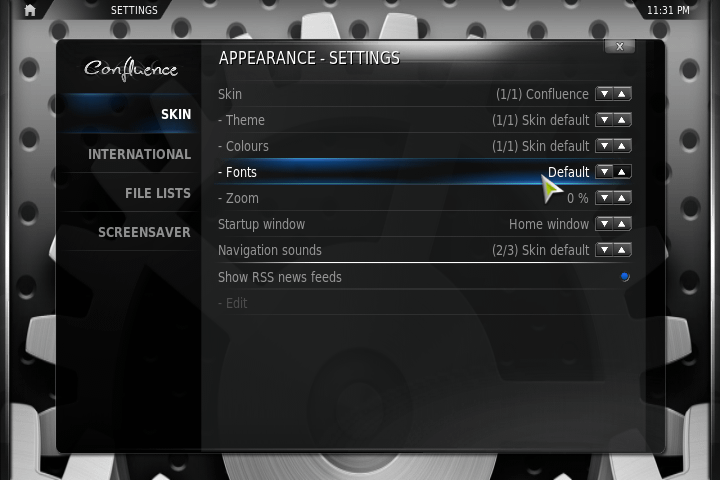Screen dimensions: 720x480
Task: Select next Theme with down arrow
Action: point(604,120)
